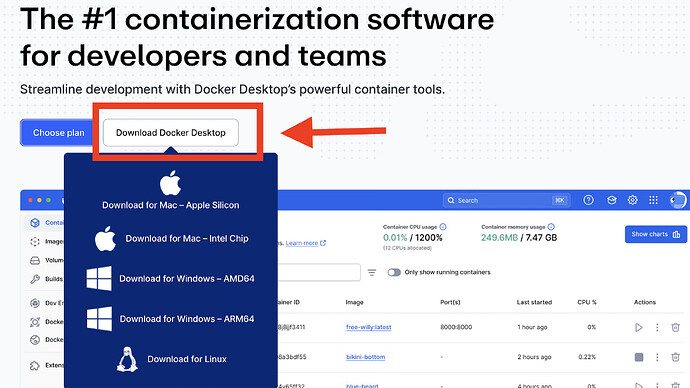Screen dimensions: 690x388
Task: Click the Windows logo beside ARM64
Action: (99, 319)
